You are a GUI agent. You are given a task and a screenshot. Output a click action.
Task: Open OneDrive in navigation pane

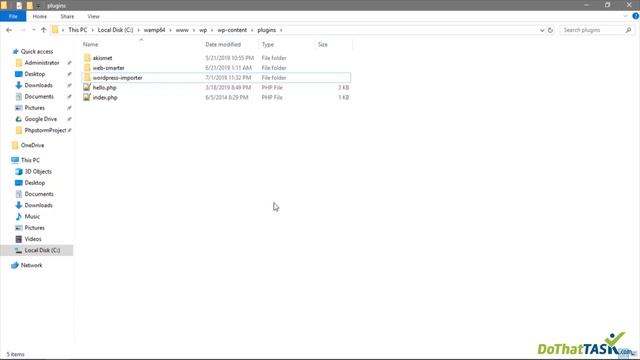(32, 145)
